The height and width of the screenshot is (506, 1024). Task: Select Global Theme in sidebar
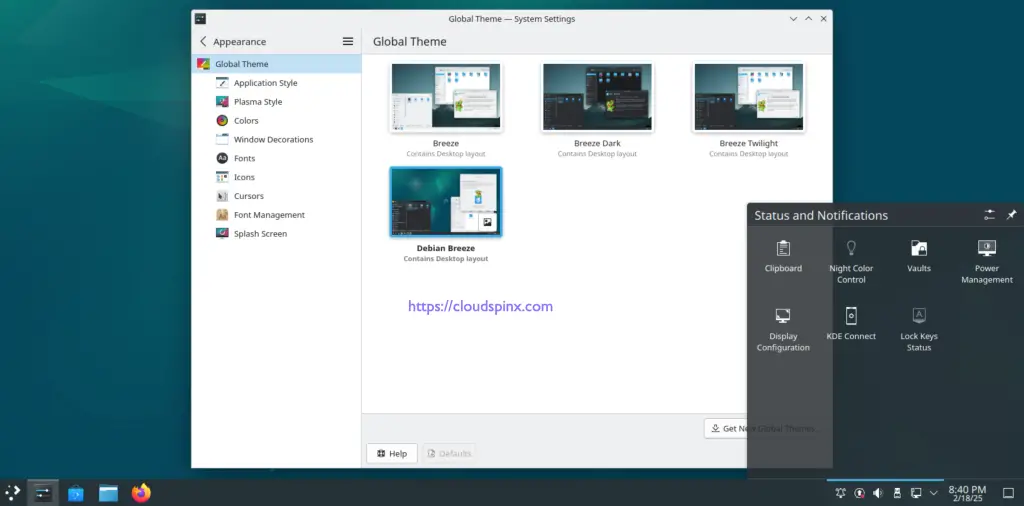coord(276,64)
